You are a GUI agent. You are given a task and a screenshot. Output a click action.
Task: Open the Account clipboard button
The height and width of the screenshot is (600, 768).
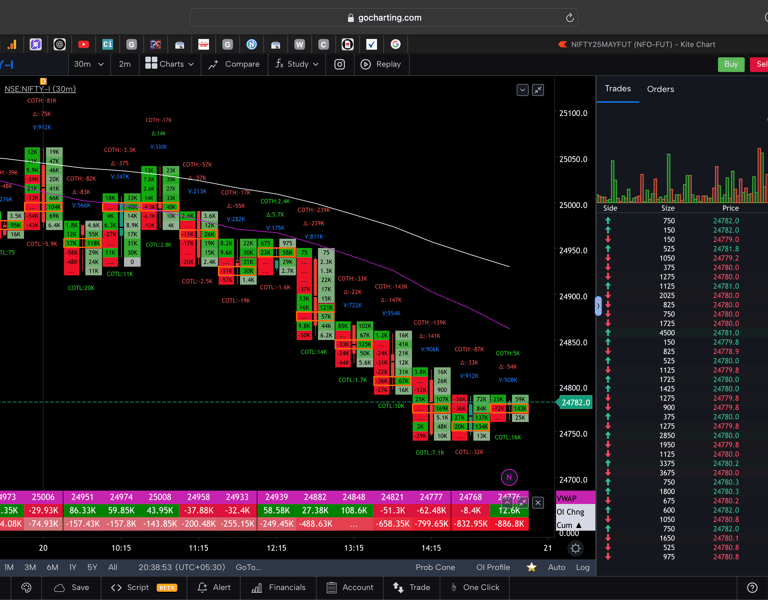(x=352, y=587)
